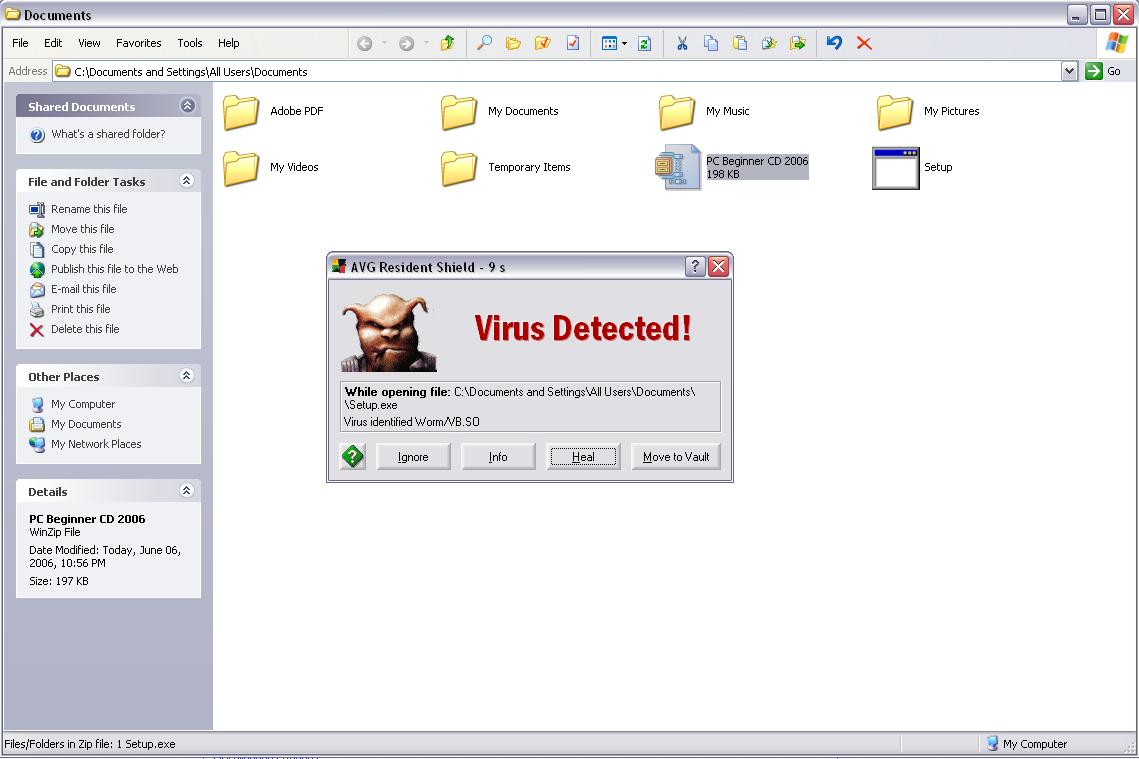Viewport: 1139px width, 759px height.
Task: Select the My Music folder
Action: pyautogui.click(x=704, y=112)
